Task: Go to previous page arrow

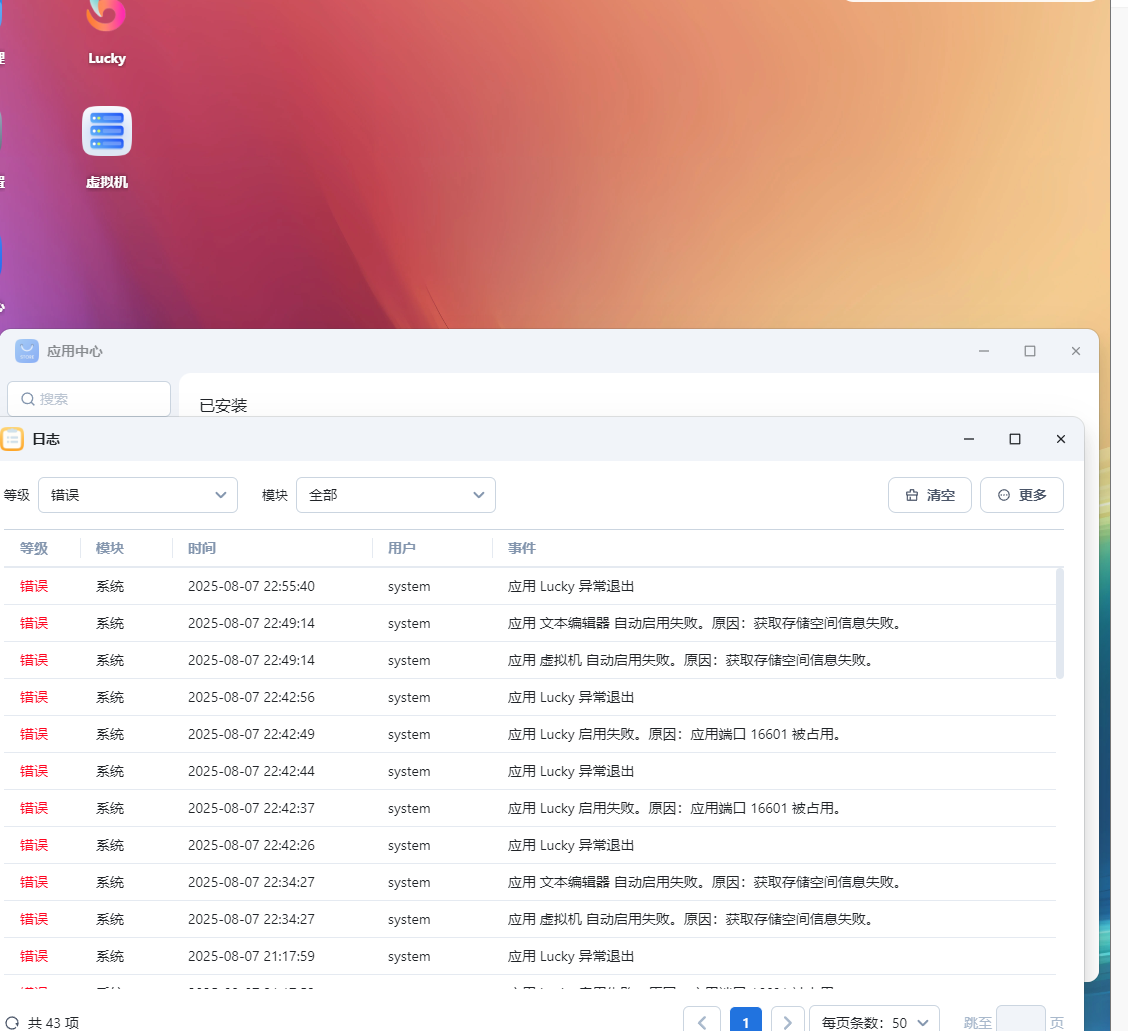Action: tap(702, 1022)
